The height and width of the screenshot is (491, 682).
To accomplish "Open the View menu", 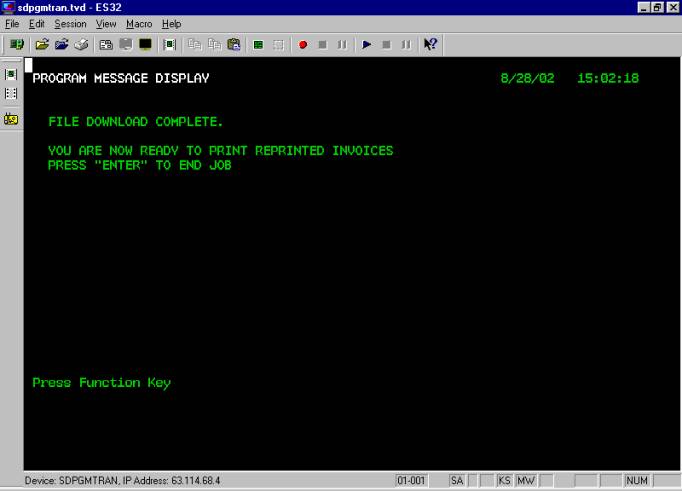I will [x=106, y=24].
